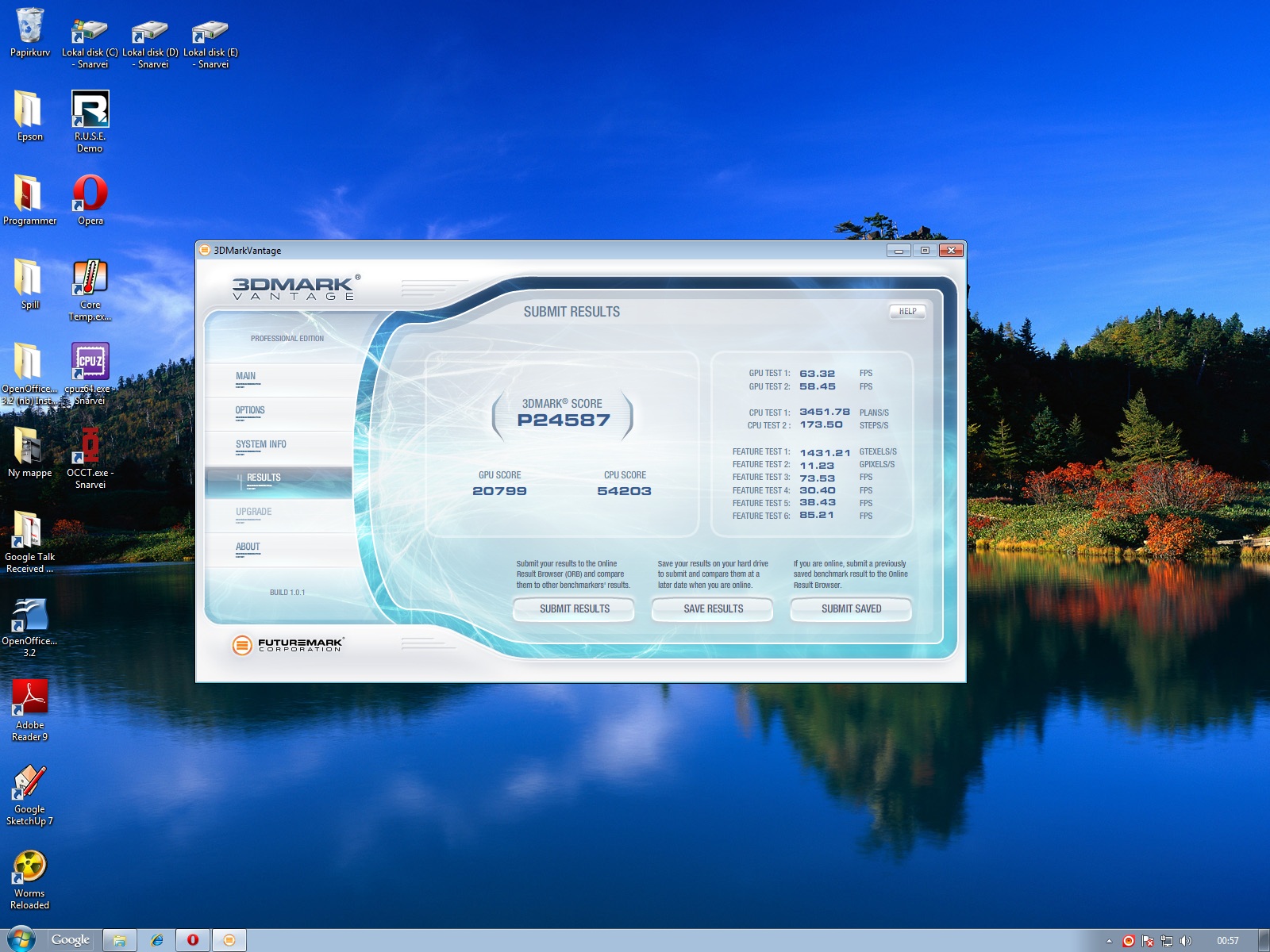The height and width of the screenshot is (952, 1270).
Task: Click CPU Test 2 value 173.50
Action: 821,424
